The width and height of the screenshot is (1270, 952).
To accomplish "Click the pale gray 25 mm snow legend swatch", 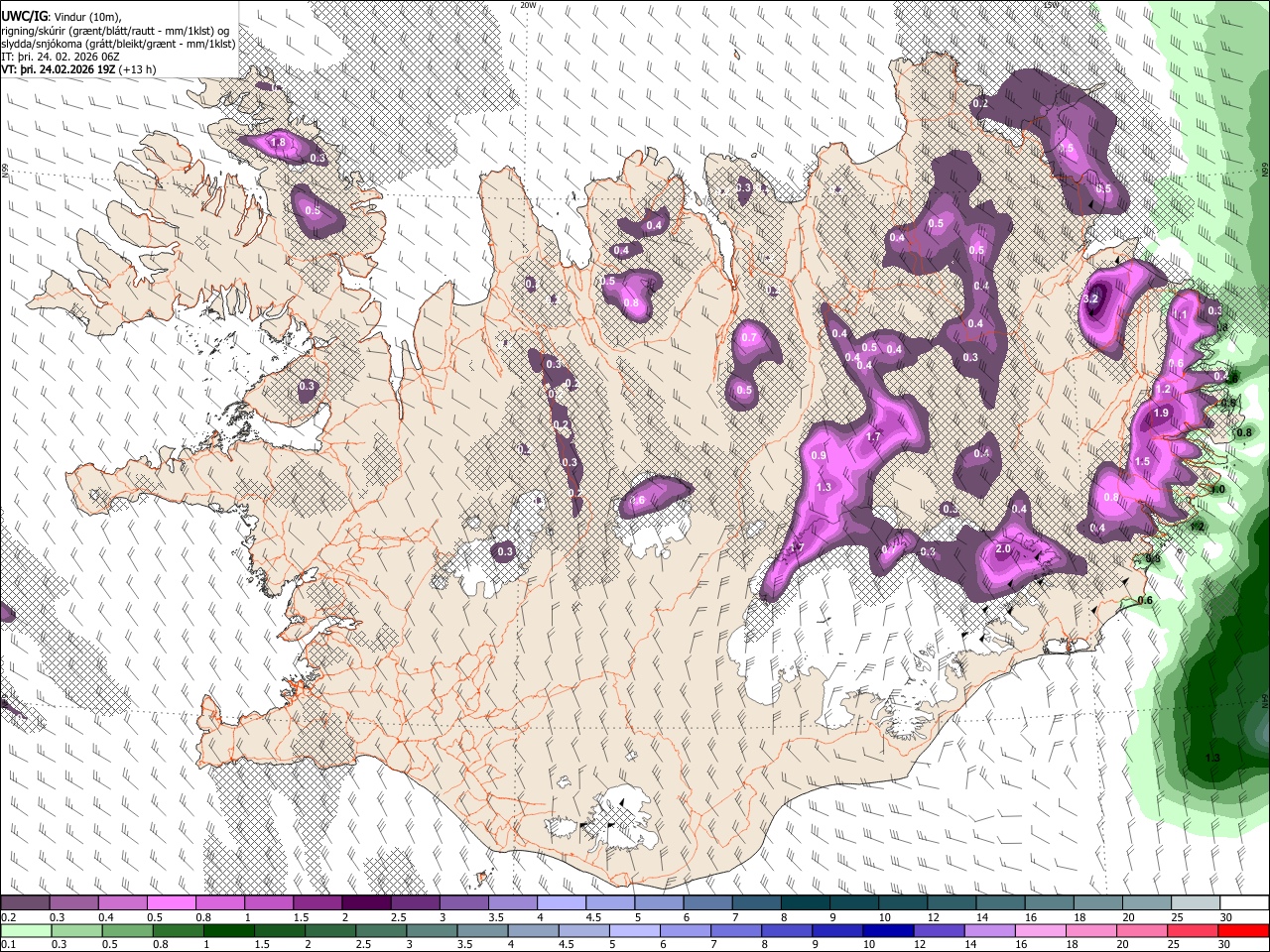I will coord(1195,903).
